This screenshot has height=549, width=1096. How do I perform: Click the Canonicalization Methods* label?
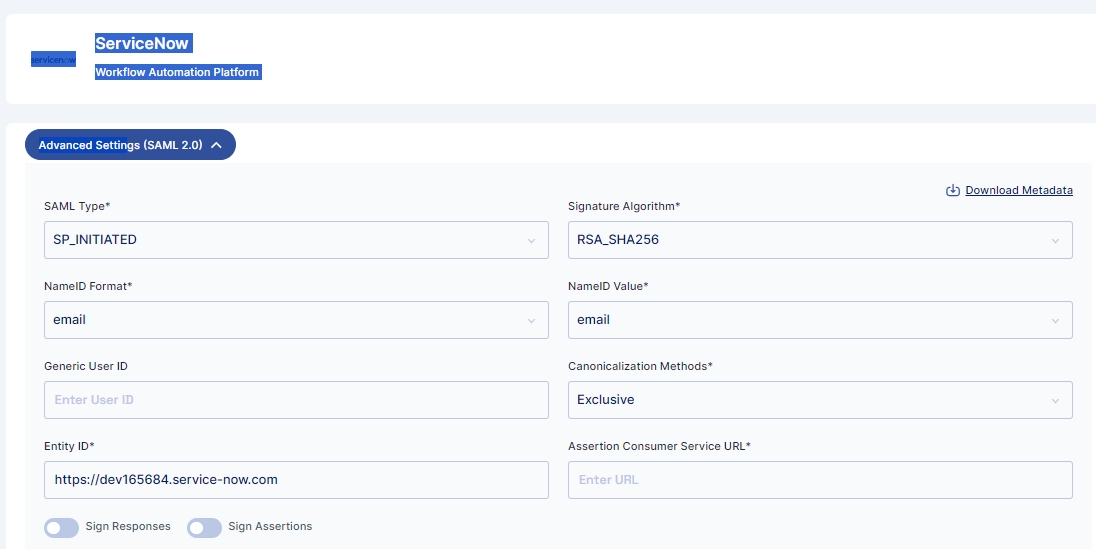(x=640, y=366)
